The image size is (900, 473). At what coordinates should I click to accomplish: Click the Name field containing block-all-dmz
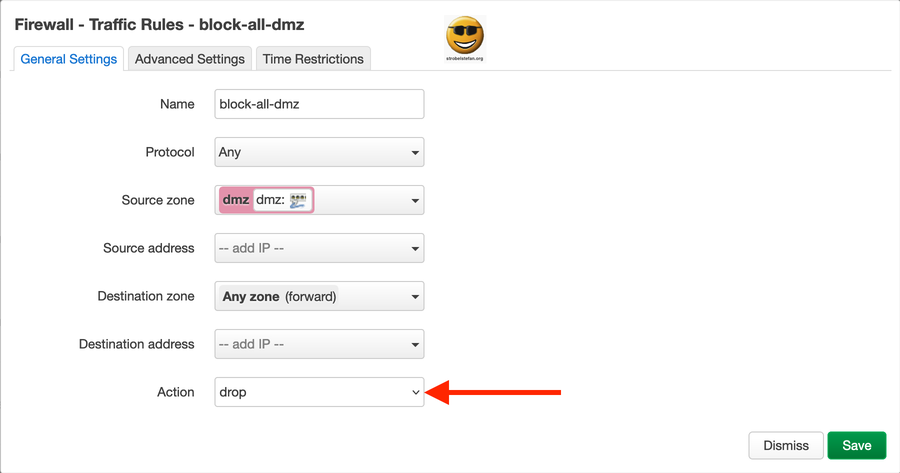(319, 104)
